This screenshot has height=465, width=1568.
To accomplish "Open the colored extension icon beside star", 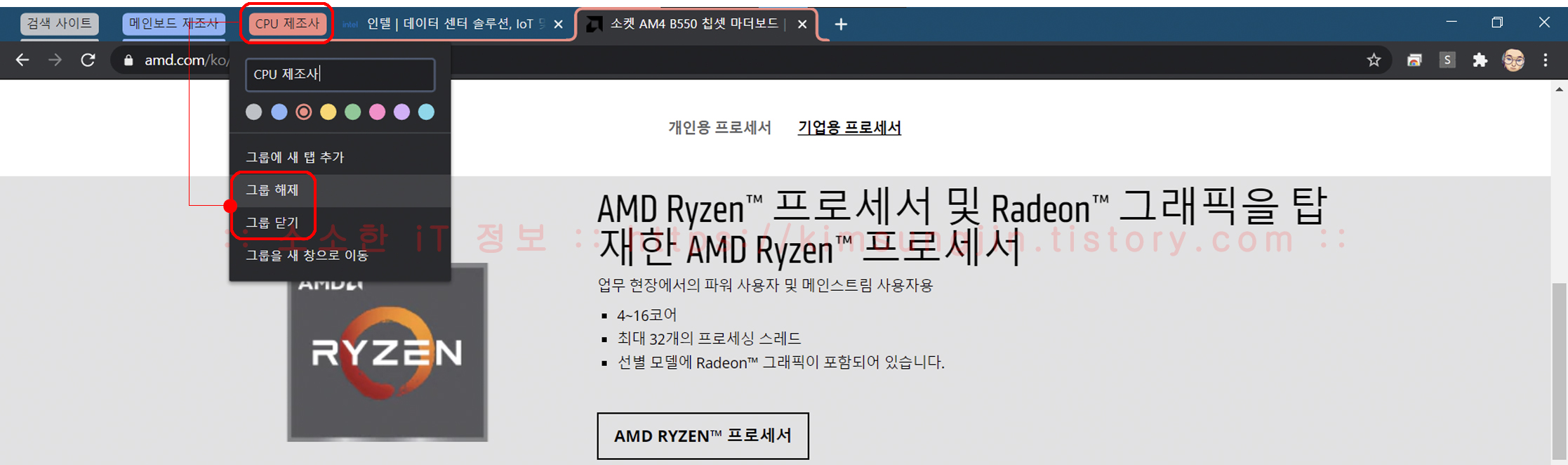I will coord(1414,60).
